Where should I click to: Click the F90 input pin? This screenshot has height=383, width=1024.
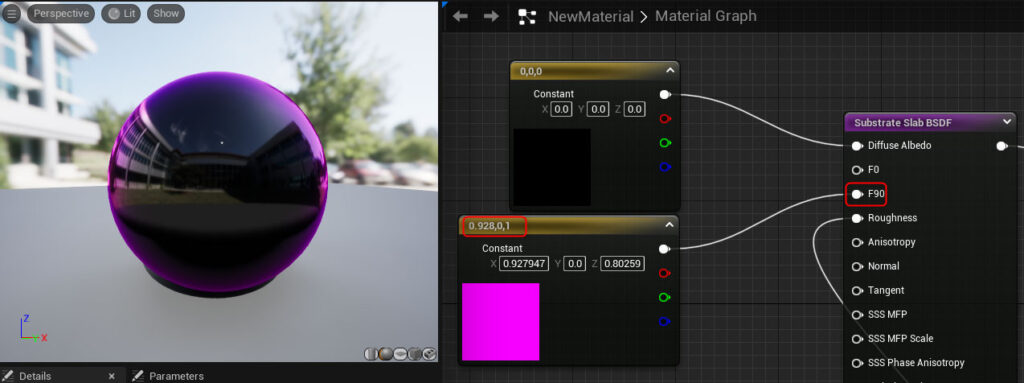(x=857, y=194)
